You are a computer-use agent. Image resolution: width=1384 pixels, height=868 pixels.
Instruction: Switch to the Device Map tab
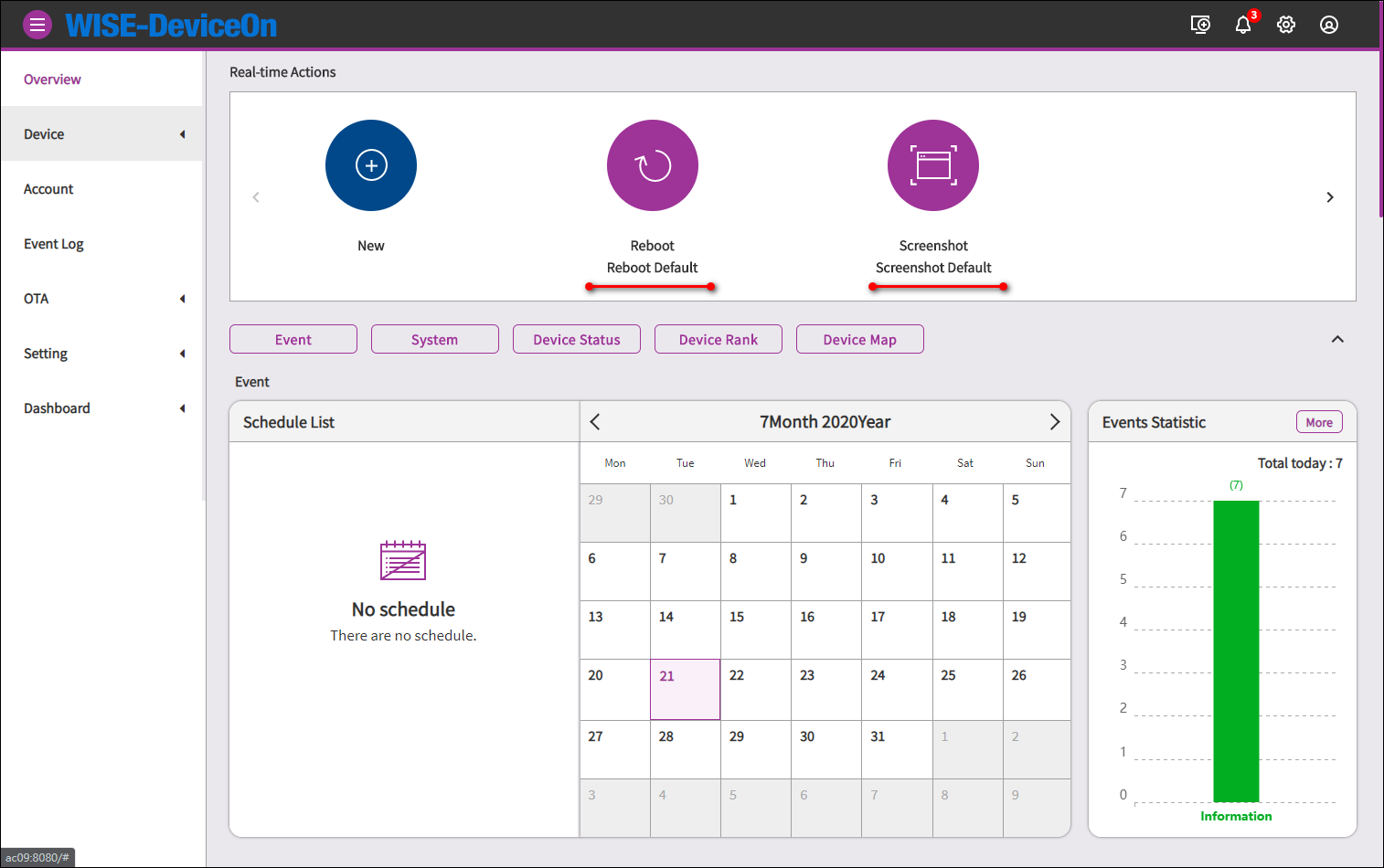click(x=860, y=339)
